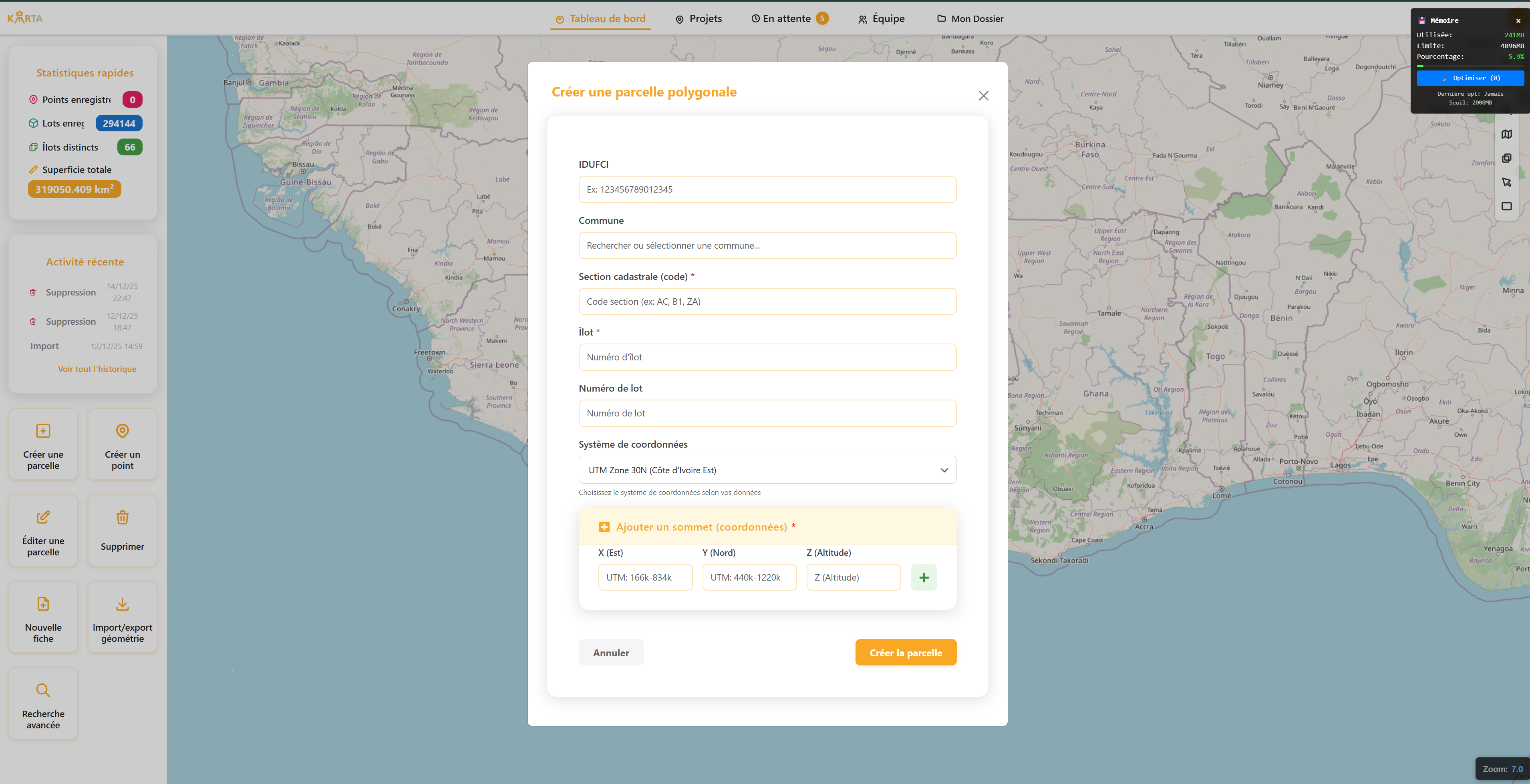Viewport: 1530px width, 784px height.
Task: Click the Numéro de lot input
Action: (767, 413)
